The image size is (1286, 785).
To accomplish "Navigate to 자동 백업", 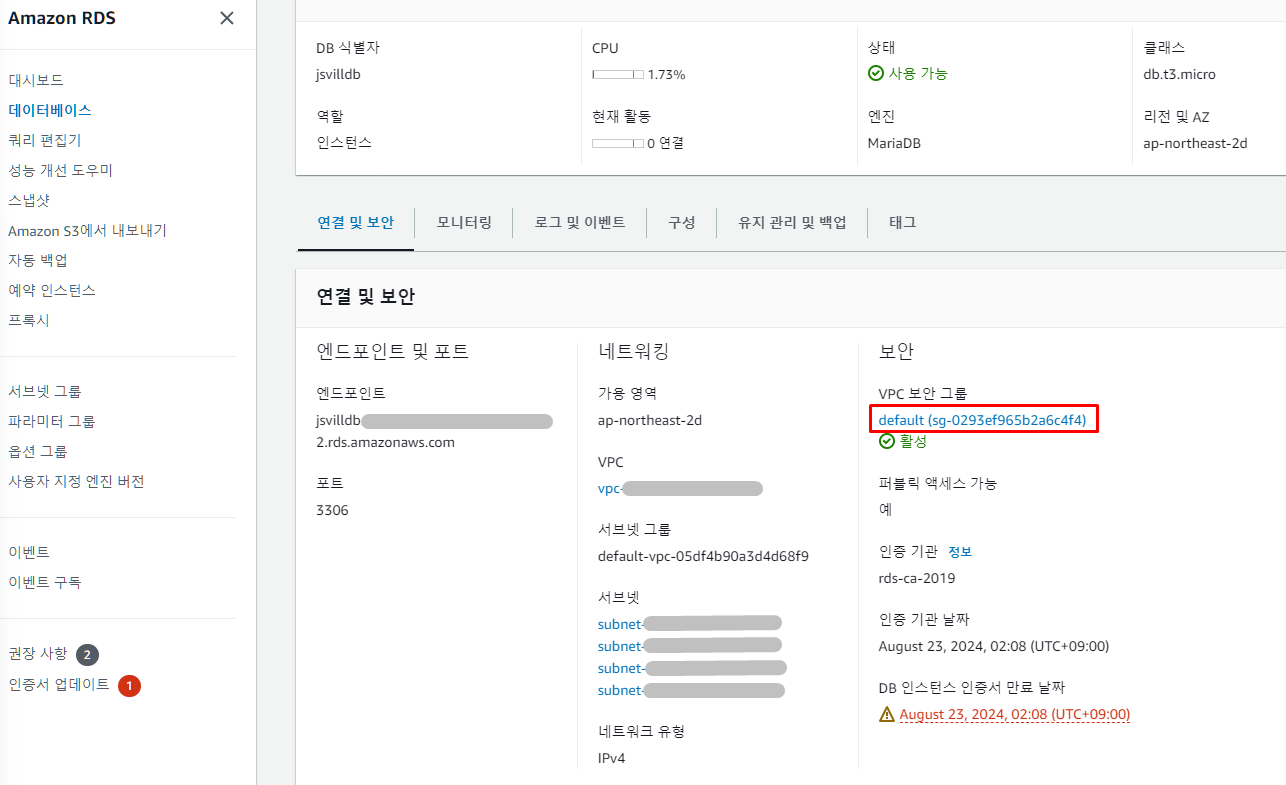I will (x=38, y=260).
